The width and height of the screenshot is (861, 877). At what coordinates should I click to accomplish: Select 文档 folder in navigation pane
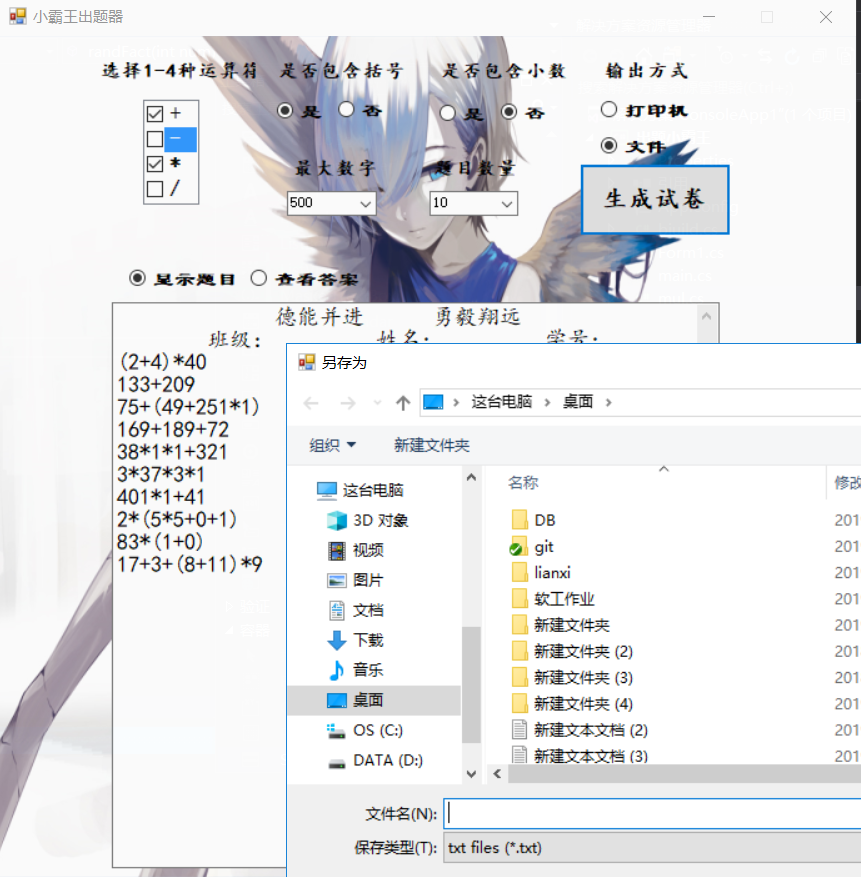pos(355,610)
